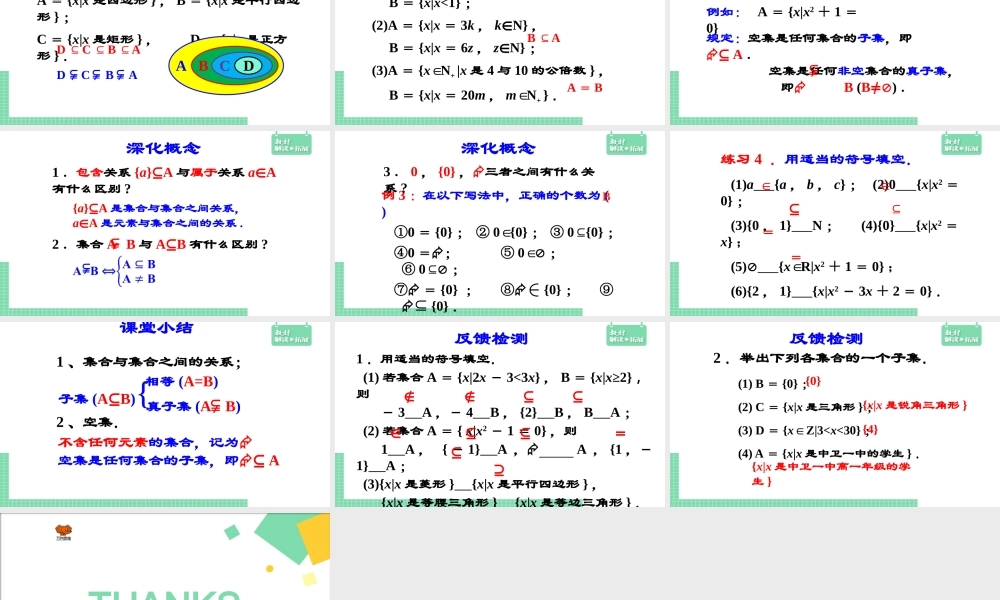Click circle A in the Venn diagram

click(x=180, y=66)
